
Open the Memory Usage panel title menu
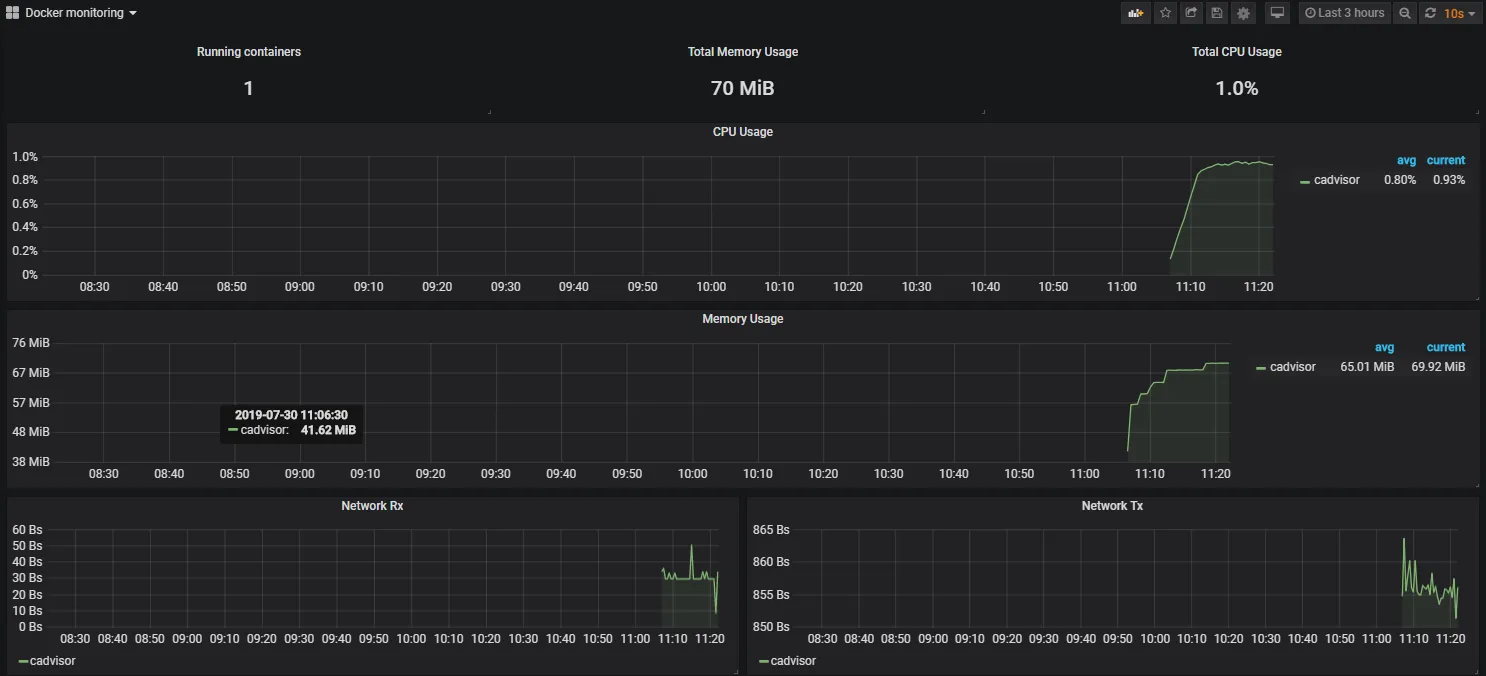click(x=742, y=319)
